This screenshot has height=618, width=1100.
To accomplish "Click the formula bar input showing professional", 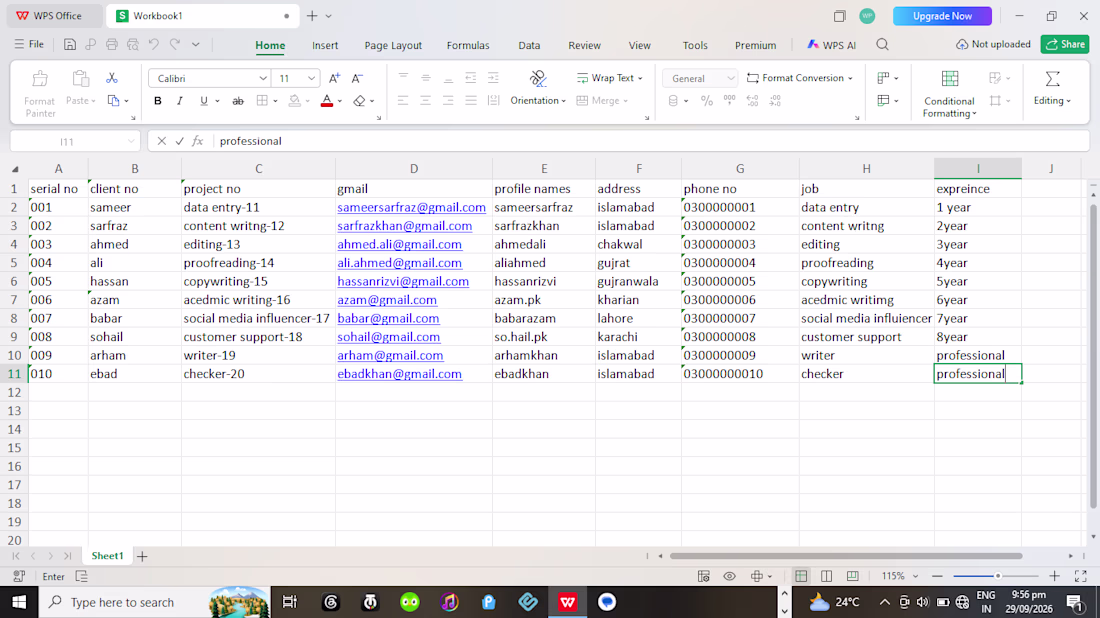I will click(x=651, y=141).
